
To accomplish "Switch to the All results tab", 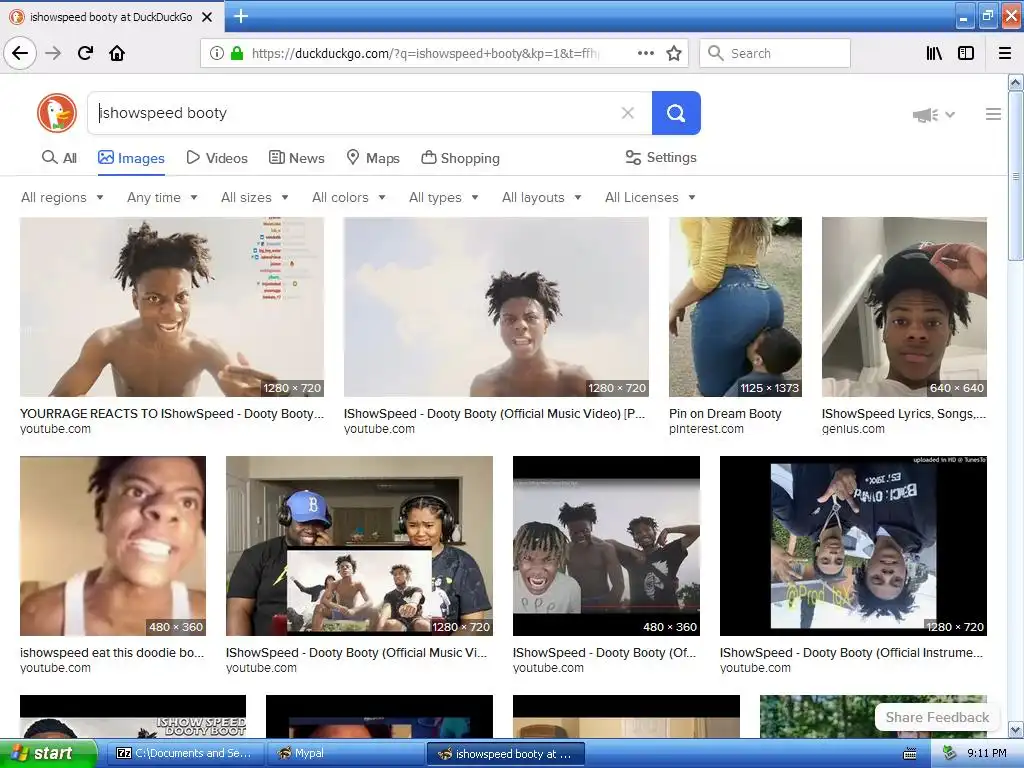I will click(x=59, y=158).
